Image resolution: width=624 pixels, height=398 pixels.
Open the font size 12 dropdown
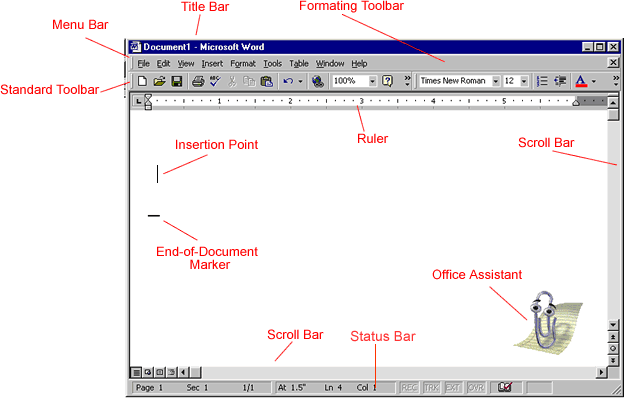point(524,81)
